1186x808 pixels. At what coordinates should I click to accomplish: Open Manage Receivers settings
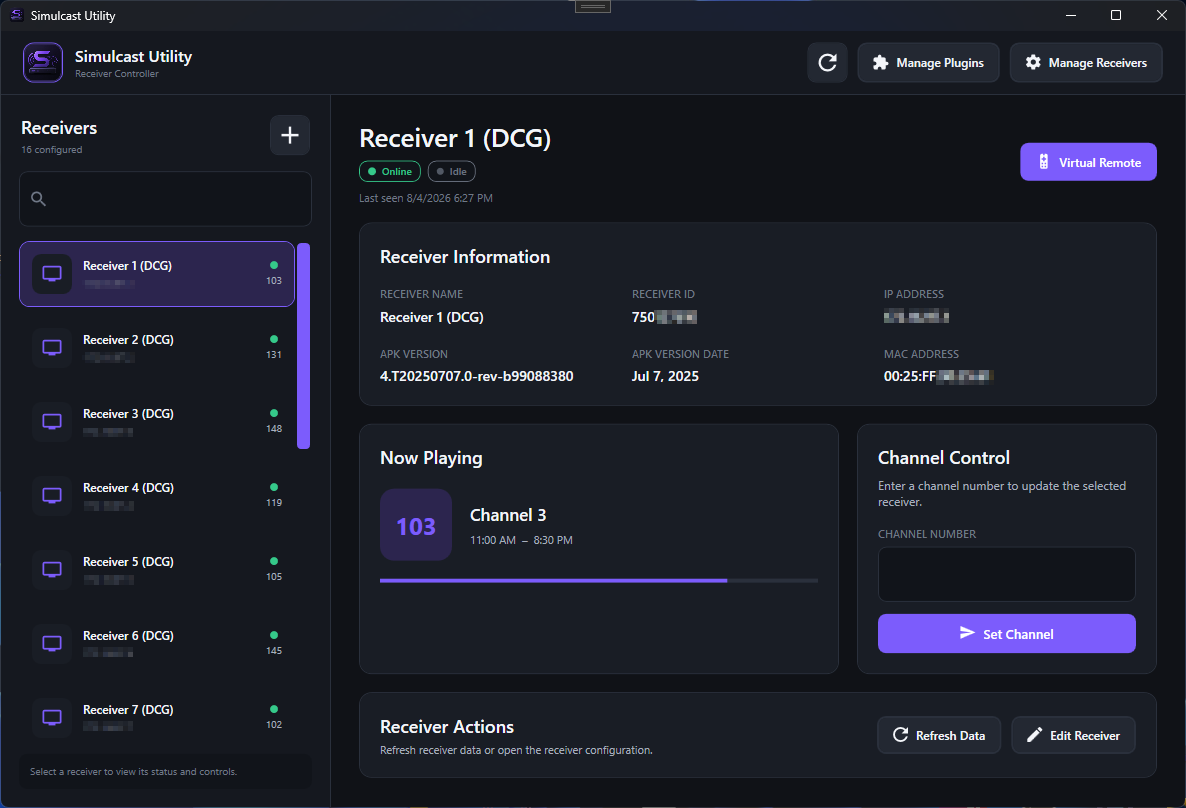click(x=1085, y=63)
